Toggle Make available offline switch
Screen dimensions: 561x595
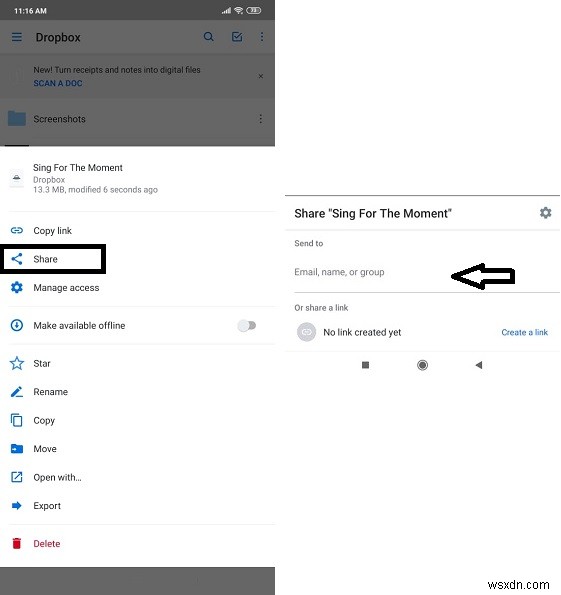pos(247,326)
